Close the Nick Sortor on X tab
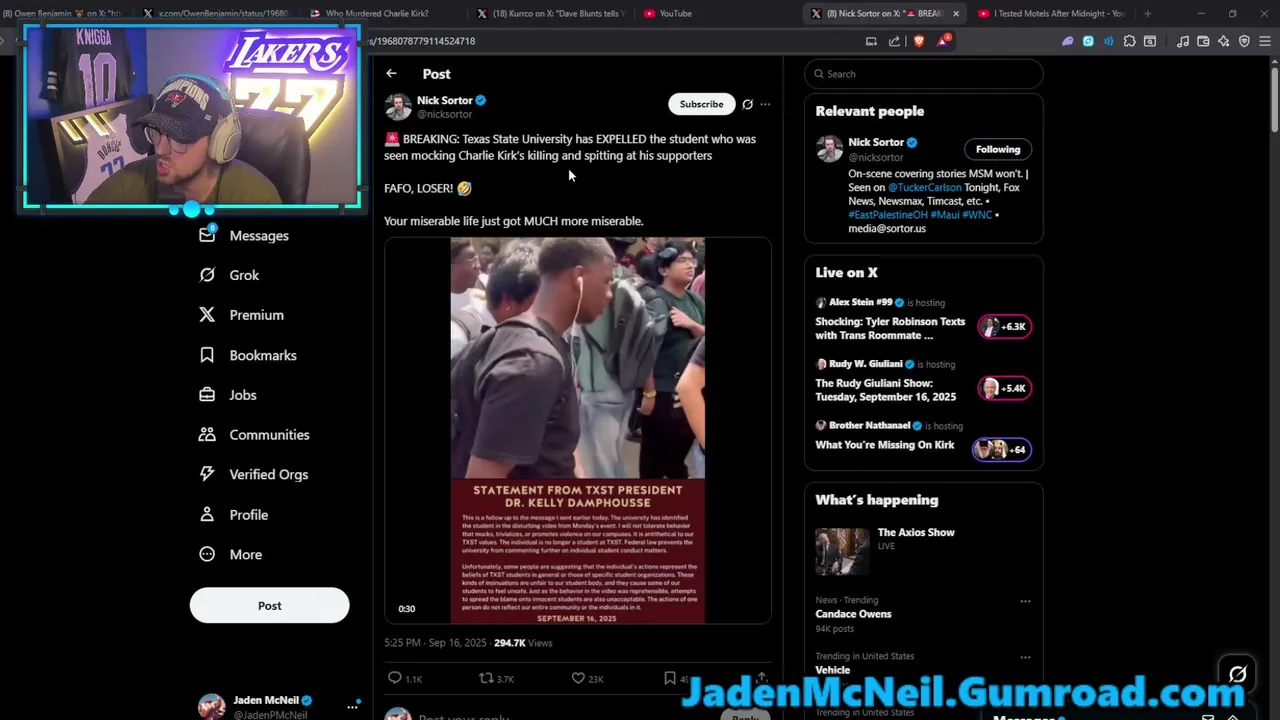The image size is (1280, 720). pos(956,14)
